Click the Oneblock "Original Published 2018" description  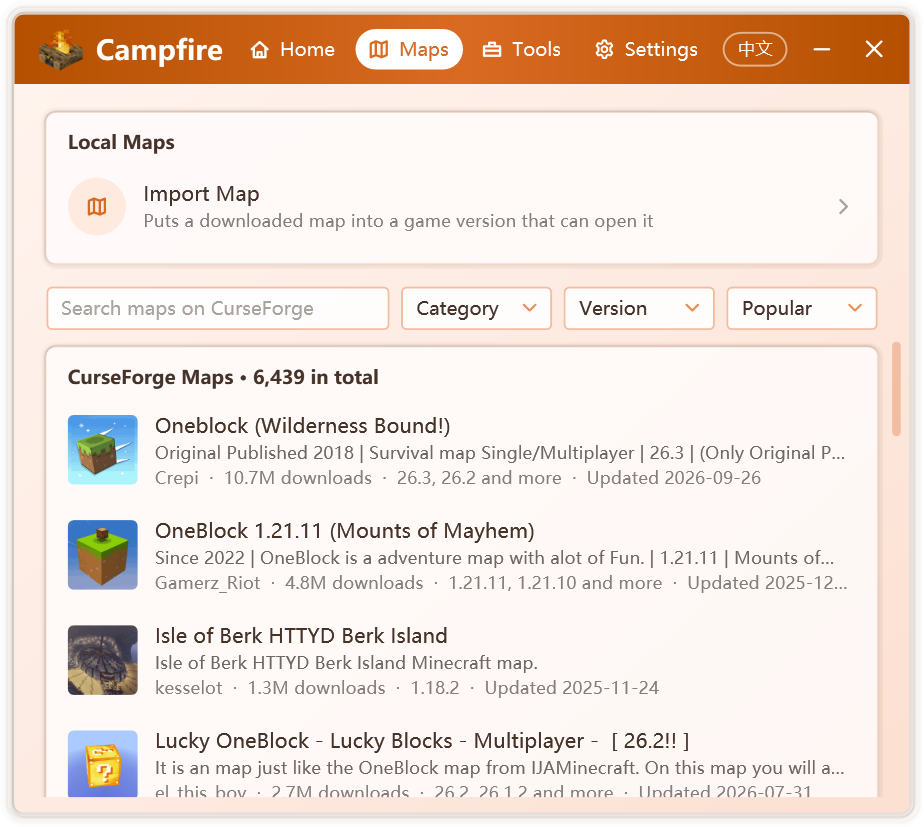click(x=500, y=453)
